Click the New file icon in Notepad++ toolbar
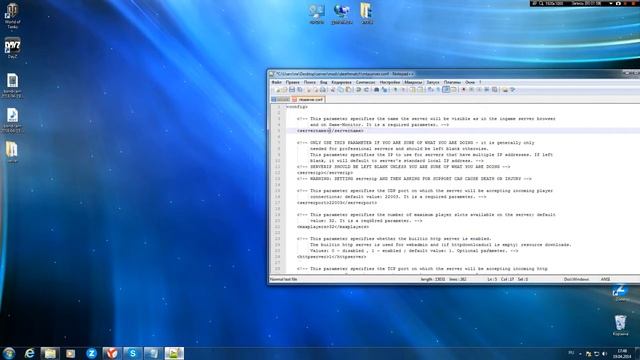This screenshot has height=360, width=640. [278, 89]
